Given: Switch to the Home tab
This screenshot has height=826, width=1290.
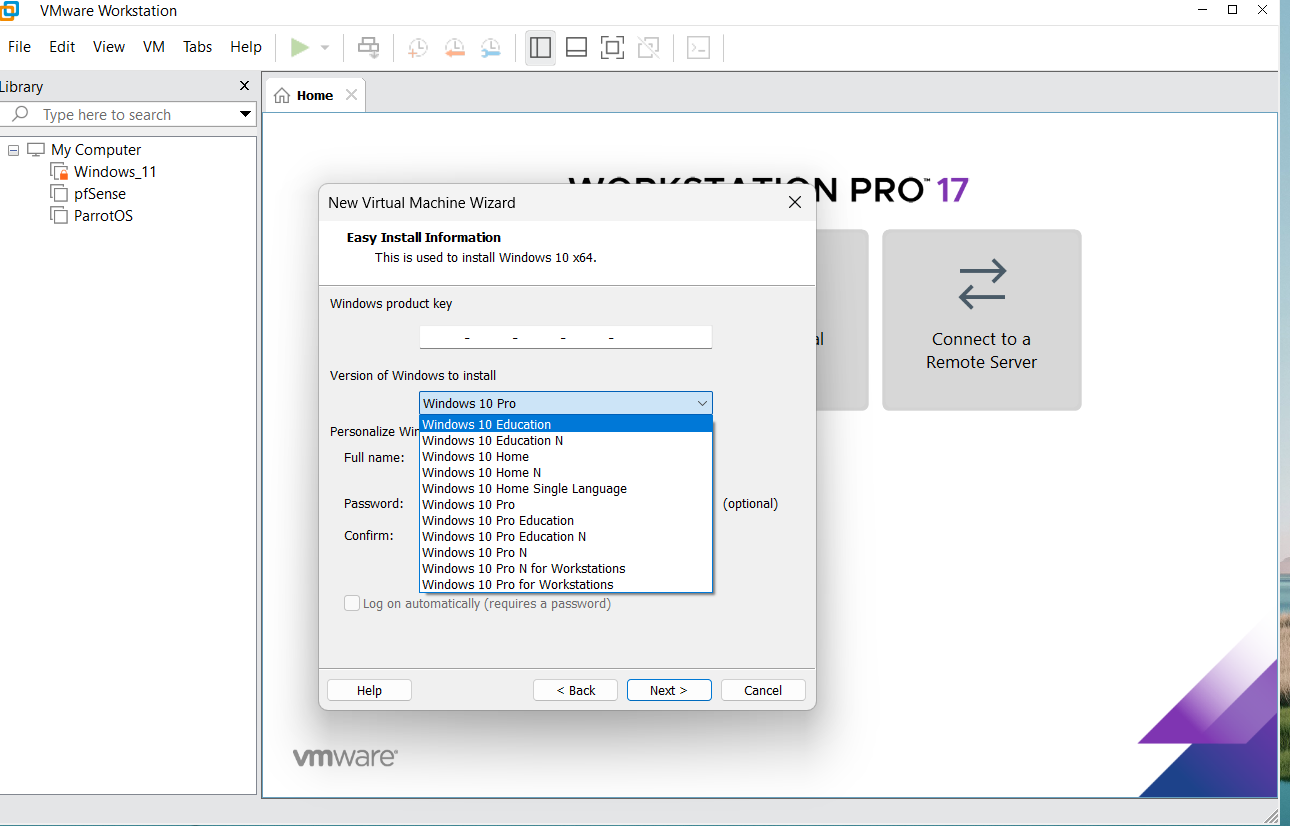Looking at the screenshot, I should point(315,95).
